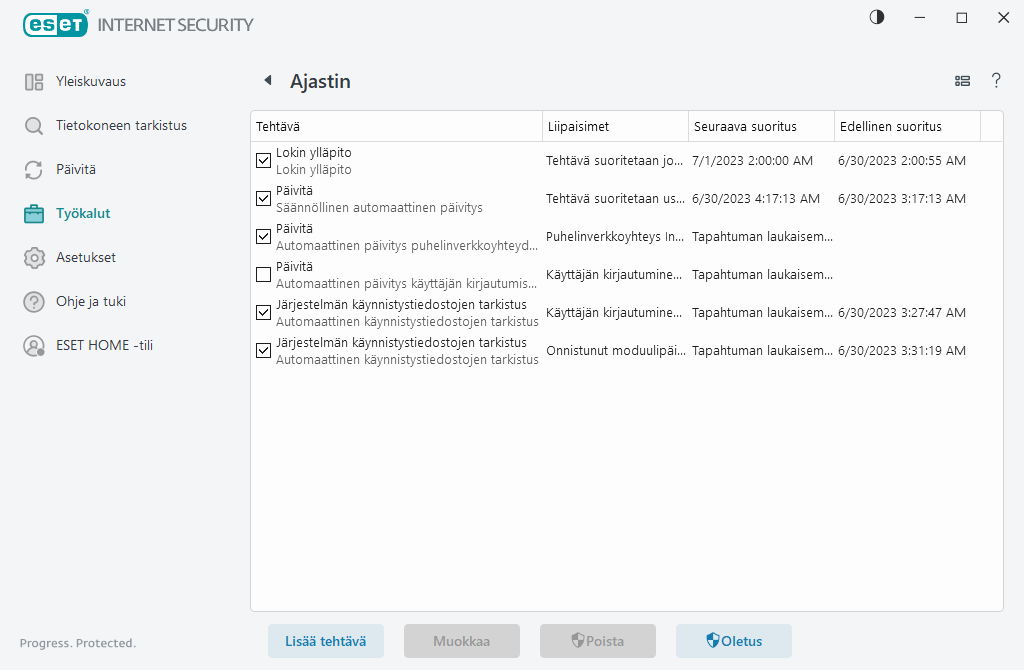Click the Oletus button
This screenshot has width=1024, height=670.
click(x=734, y=641)
